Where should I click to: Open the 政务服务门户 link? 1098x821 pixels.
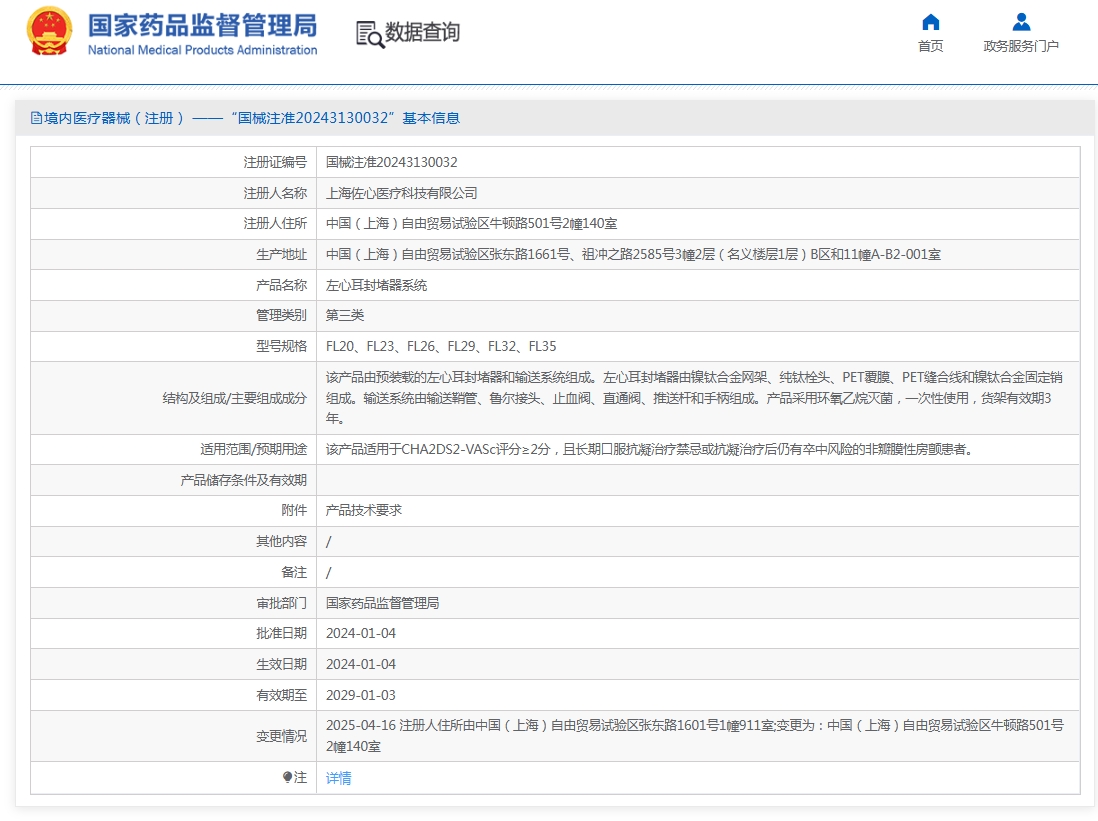tap(1021, 46)
